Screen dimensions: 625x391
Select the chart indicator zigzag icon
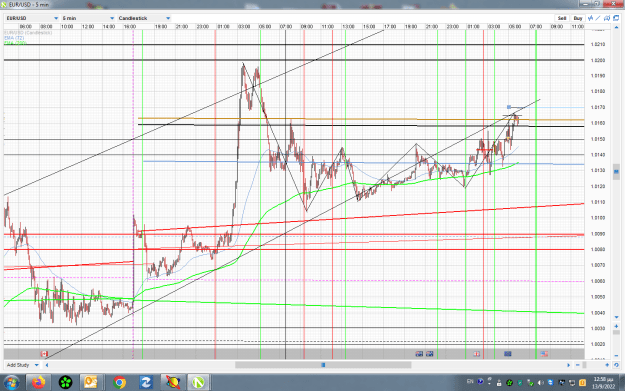pyautogui.click(x=590, y=18)
